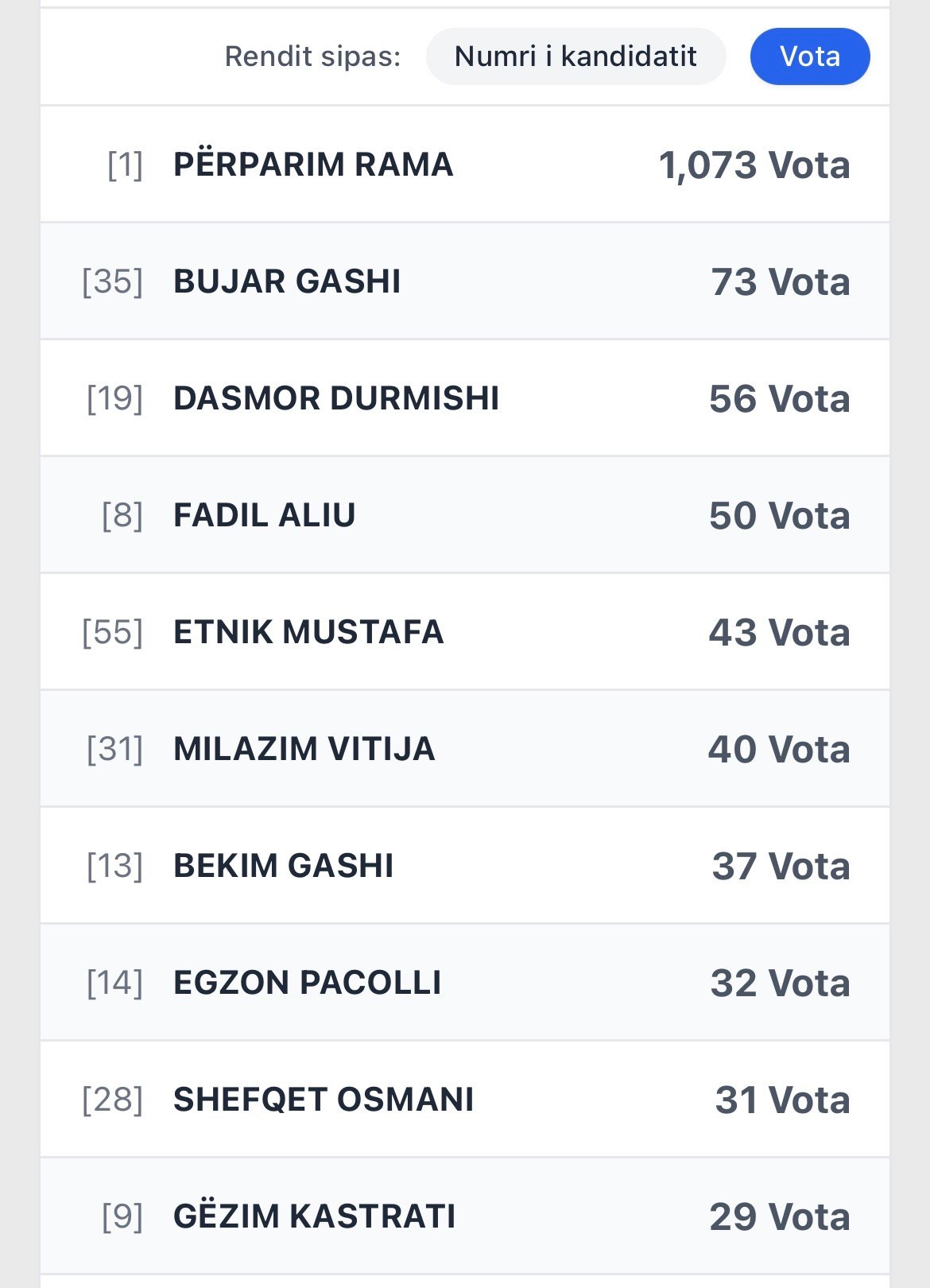
Task: Select GËZIM KASTRATI candidate
Action: 314,1216
